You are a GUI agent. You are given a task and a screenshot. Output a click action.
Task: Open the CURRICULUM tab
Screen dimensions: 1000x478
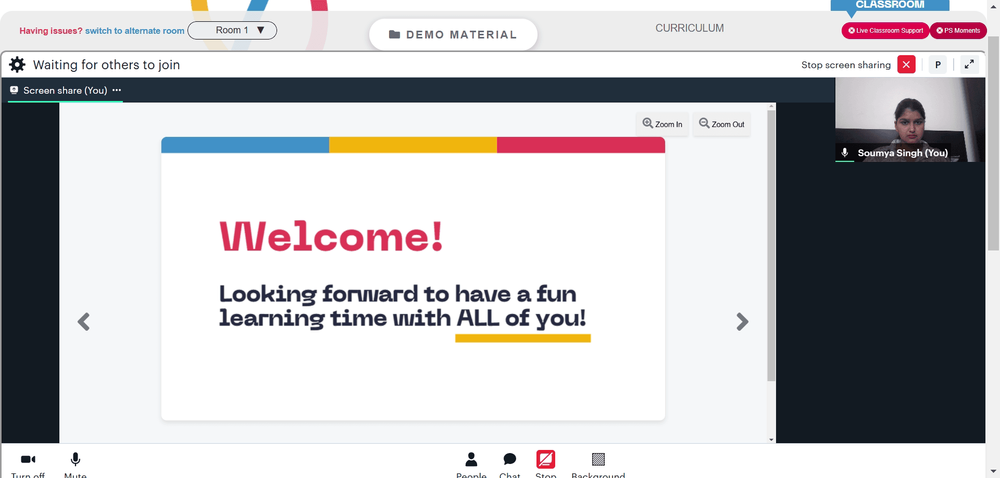coord(689,28)
